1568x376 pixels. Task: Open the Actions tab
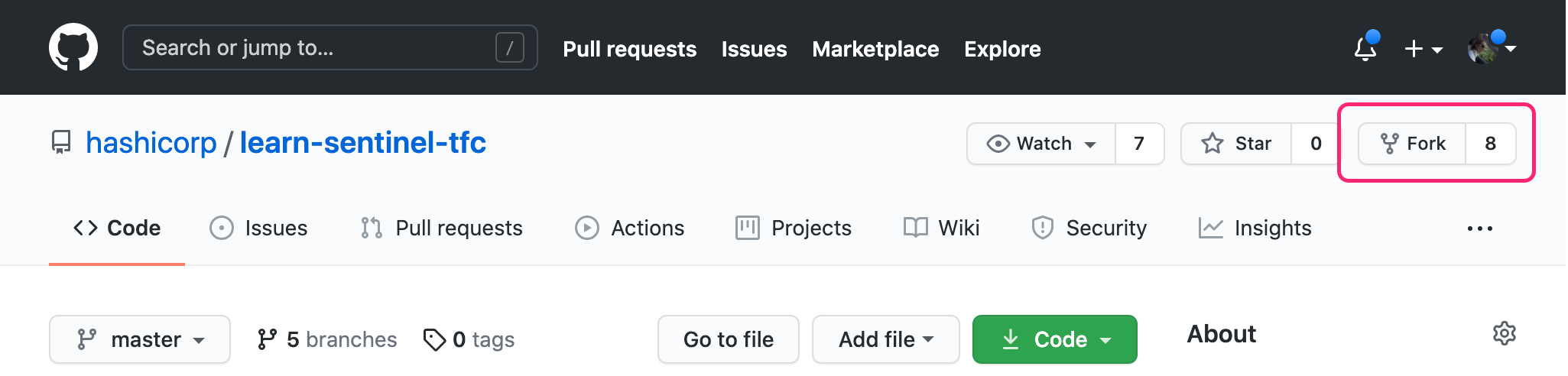(x=629, y=228)
